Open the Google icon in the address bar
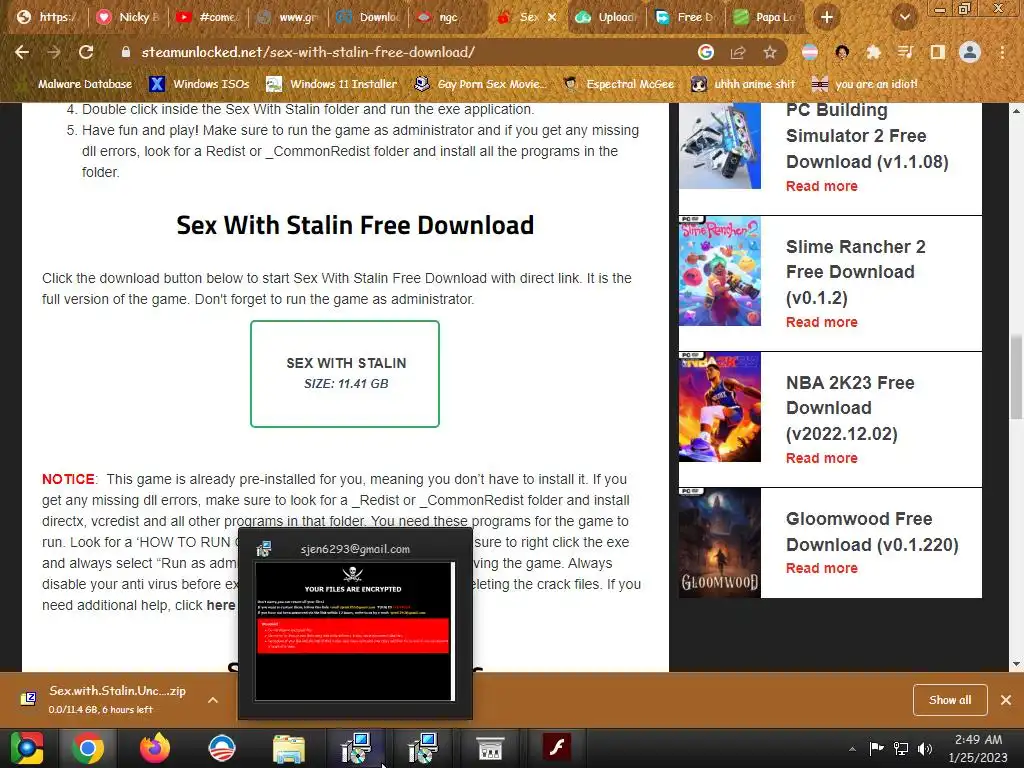The image size is (1024, 768). pyautogui.click(x=705, y=52)
